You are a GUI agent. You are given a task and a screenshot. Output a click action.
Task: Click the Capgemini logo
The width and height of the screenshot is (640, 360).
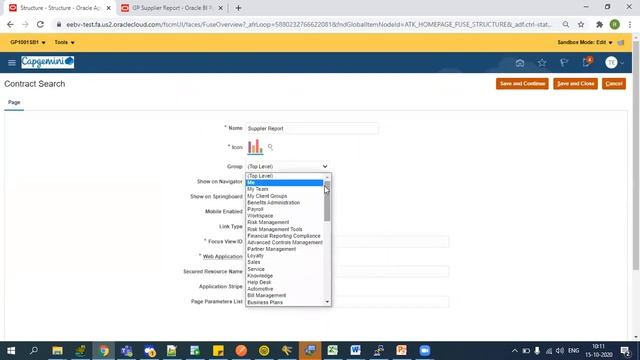47,62
